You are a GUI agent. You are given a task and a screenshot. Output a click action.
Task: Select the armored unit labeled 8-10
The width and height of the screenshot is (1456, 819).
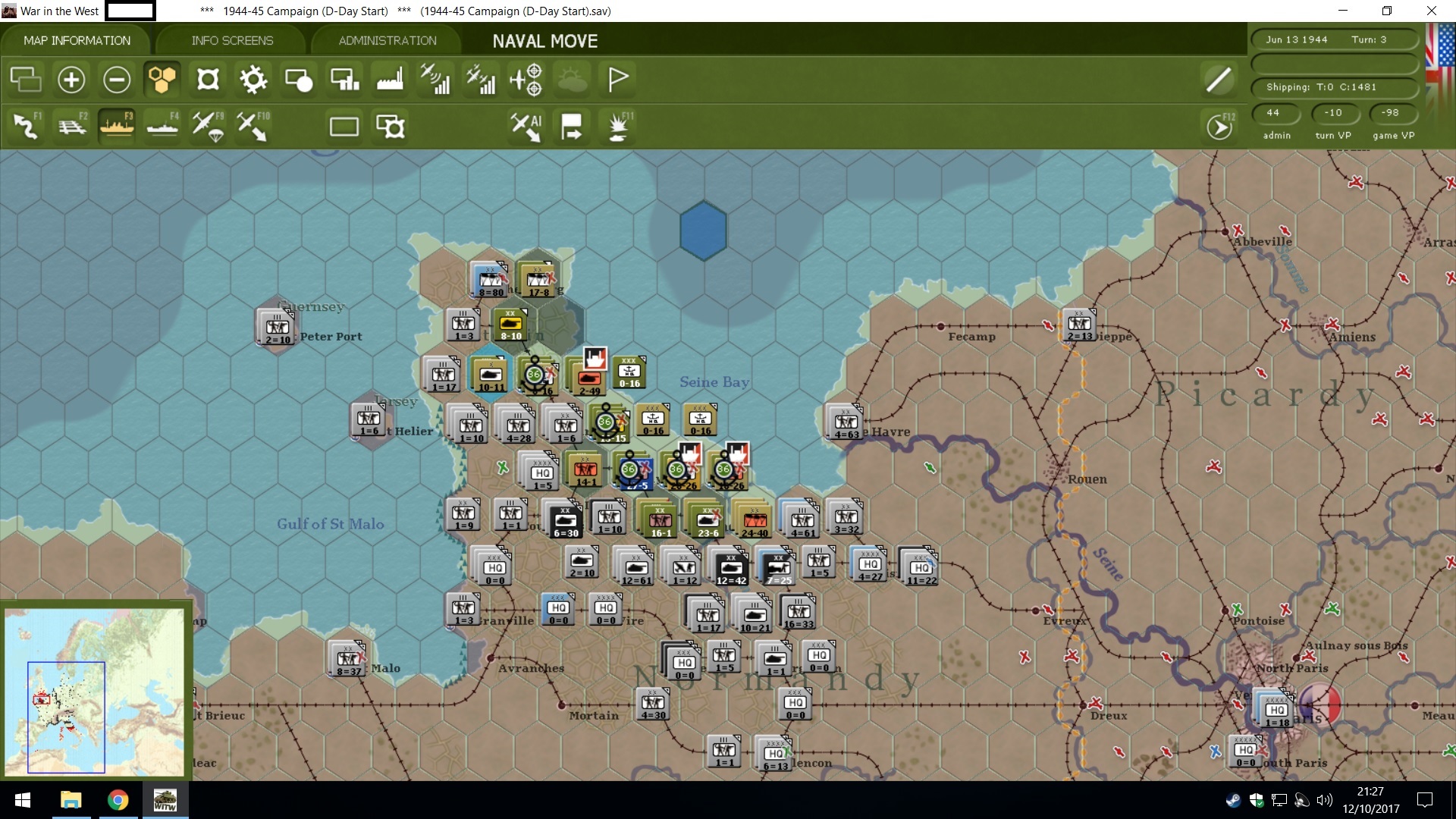(x=510, y=325)
